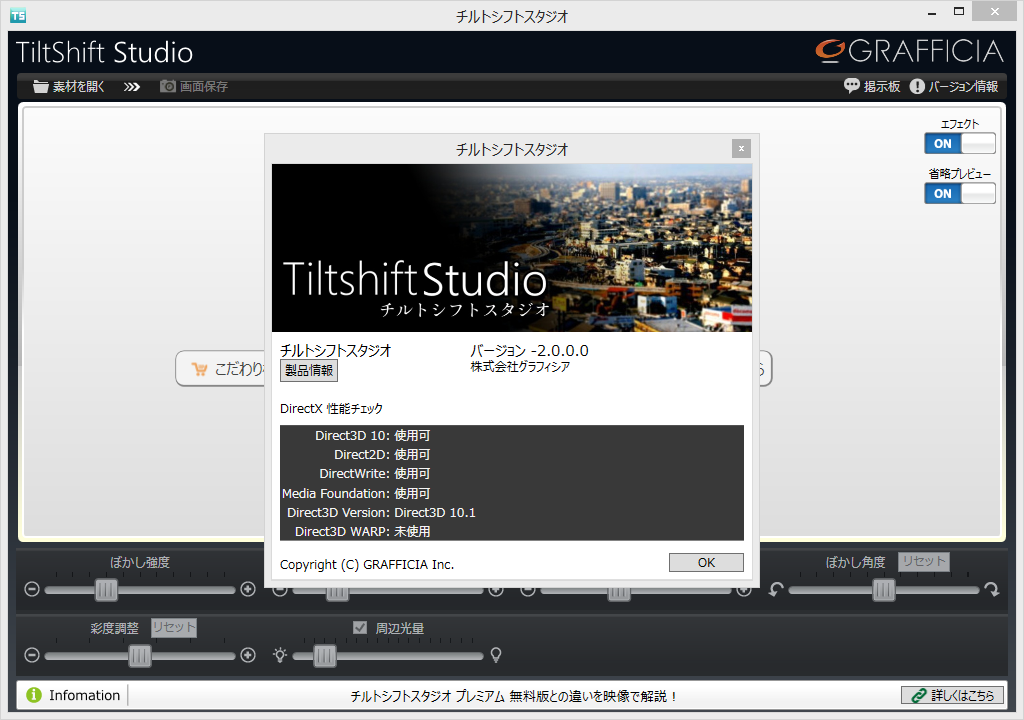Open the 掲示板 speech bubble icon
The width and height of the screenshot is (1024, 720).
[x=851, y=86]
